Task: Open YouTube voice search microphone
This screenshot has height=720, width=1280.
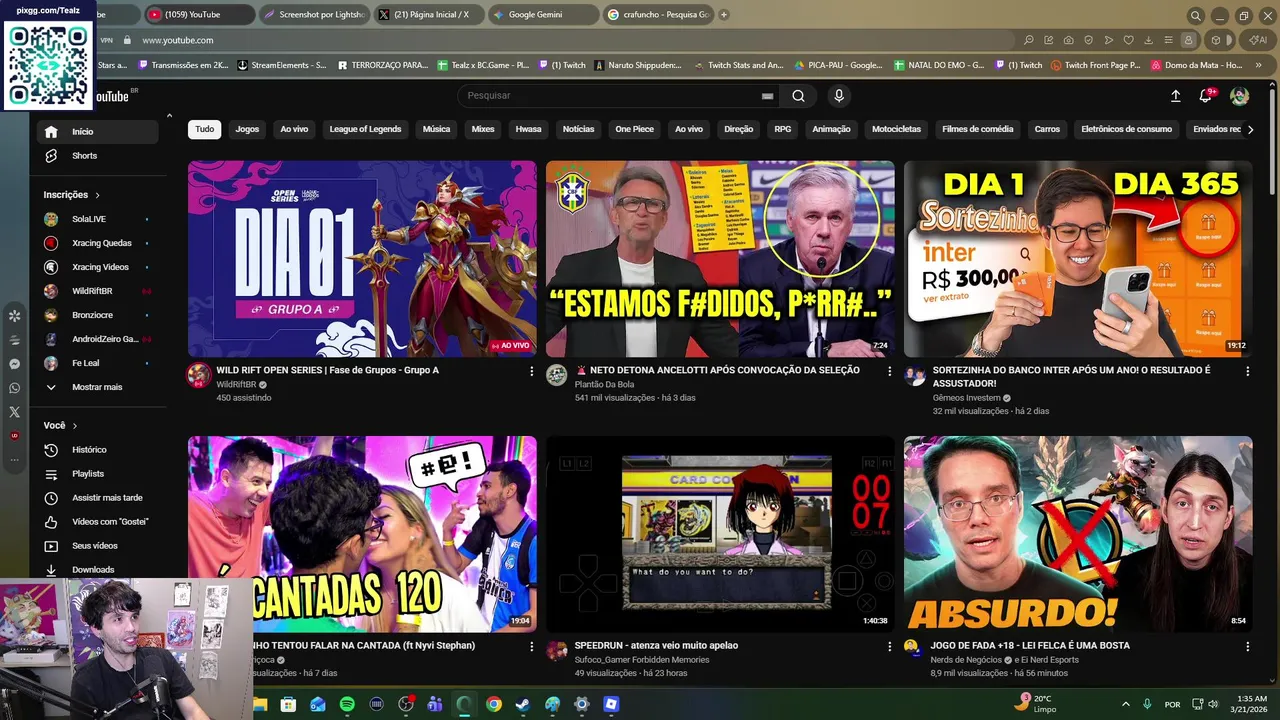Action: 839,96
